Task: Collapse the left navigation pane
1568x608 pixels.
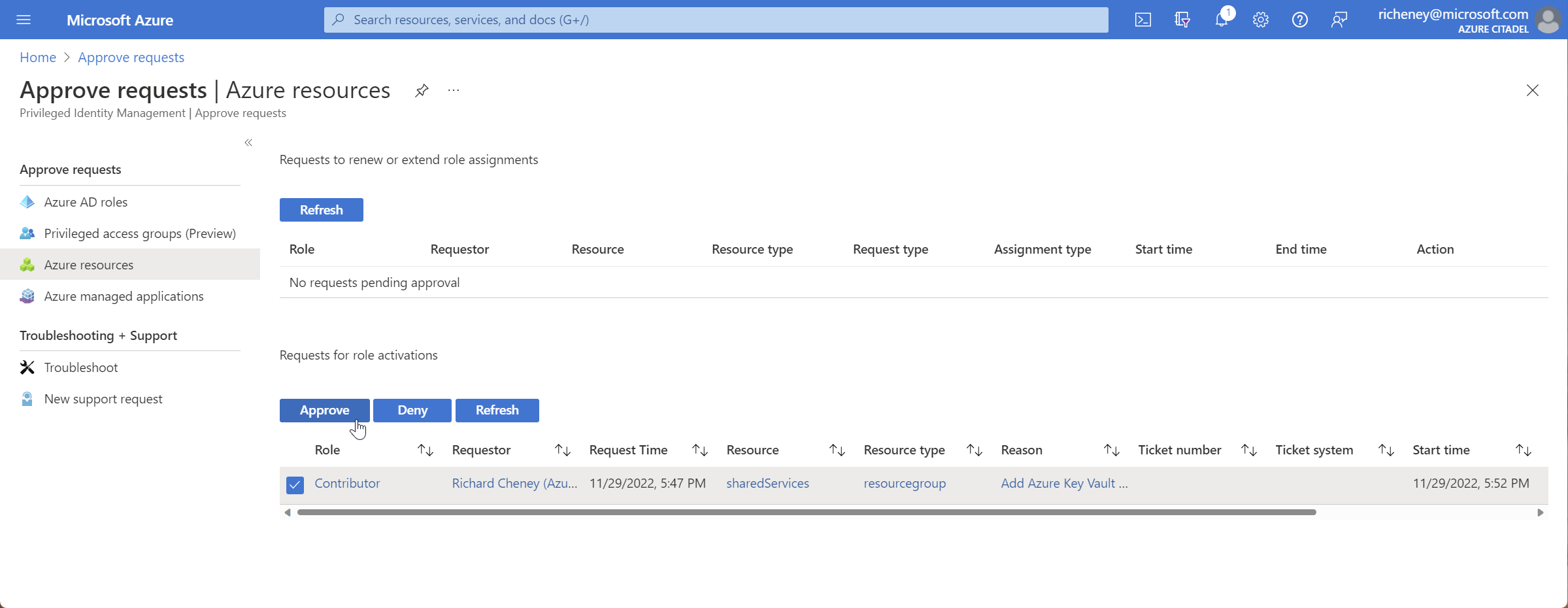Action: (x=248, y=143)
